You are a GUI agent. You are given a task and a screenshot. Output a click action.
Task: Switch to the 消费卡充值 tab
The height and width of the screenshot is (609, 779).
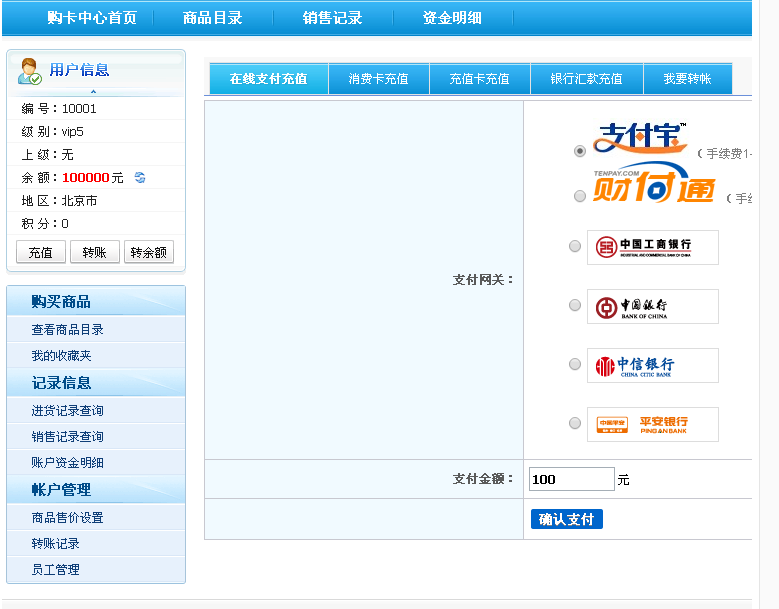pos(379,79)
